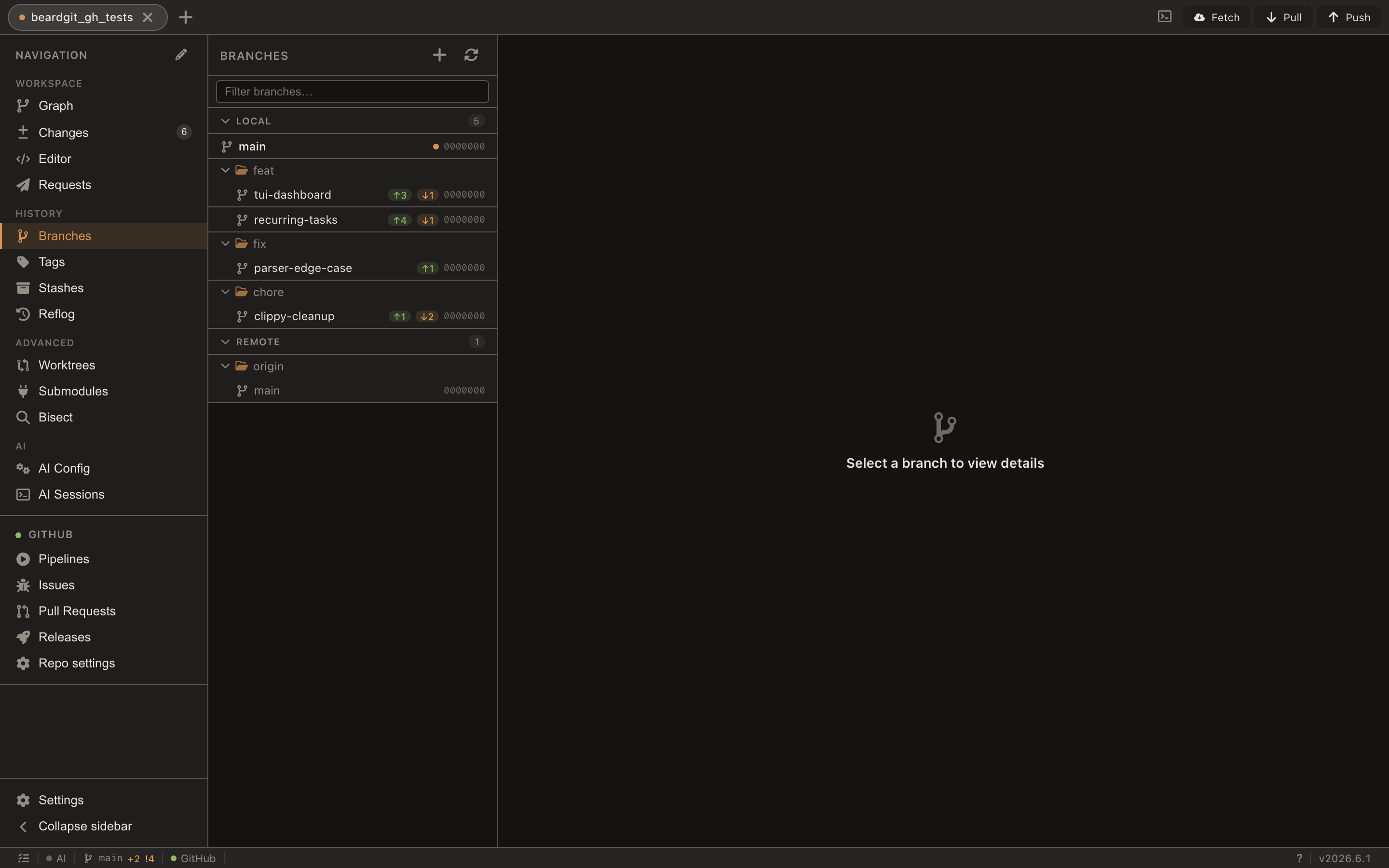This screenshot has height=868, width=1389.
Task: Click the Reflog history icon
Action: (23, 314)
